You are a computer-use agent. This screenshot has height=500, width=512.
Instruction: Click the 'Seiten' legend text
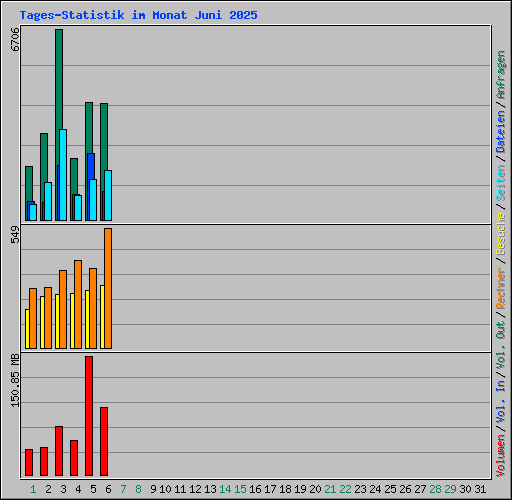(501, 183)
